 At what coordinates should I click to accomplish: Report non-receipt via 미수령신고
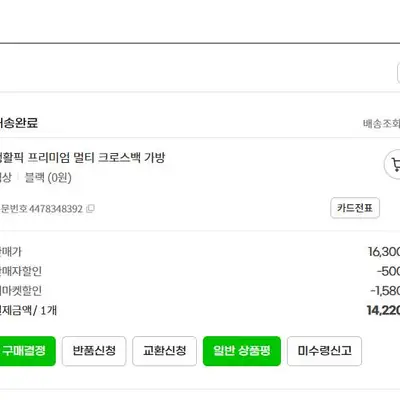point(324,351)
